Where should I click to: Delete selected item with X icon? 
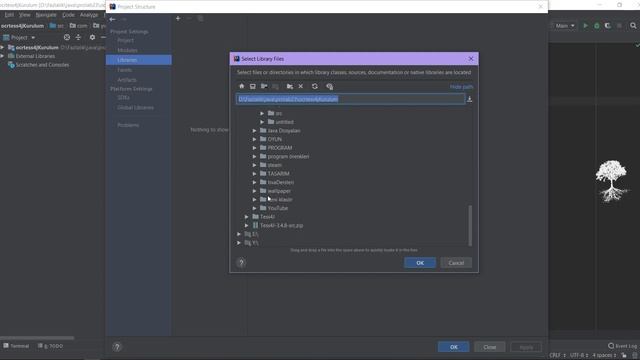click(301, 87)
